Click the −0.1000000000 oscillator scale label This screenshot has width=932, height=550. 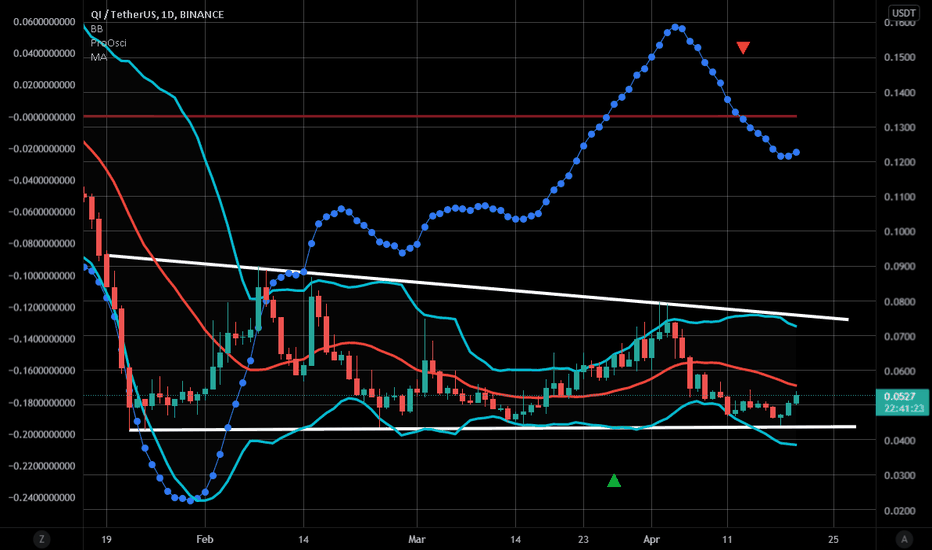click(x=42, y=276)
